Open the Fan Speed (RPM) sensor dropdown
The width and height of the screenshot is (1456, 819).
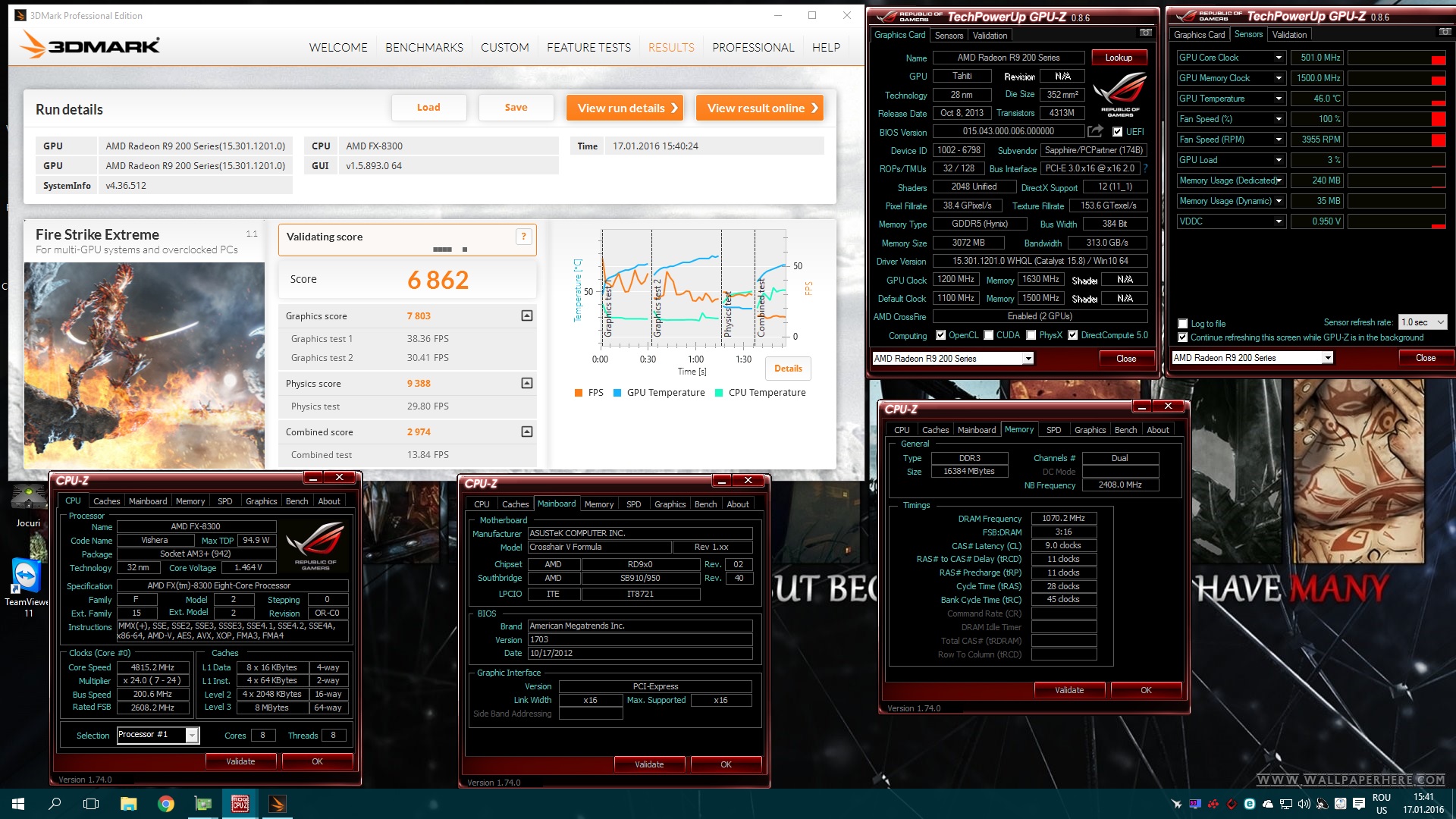coord(1279,140)
